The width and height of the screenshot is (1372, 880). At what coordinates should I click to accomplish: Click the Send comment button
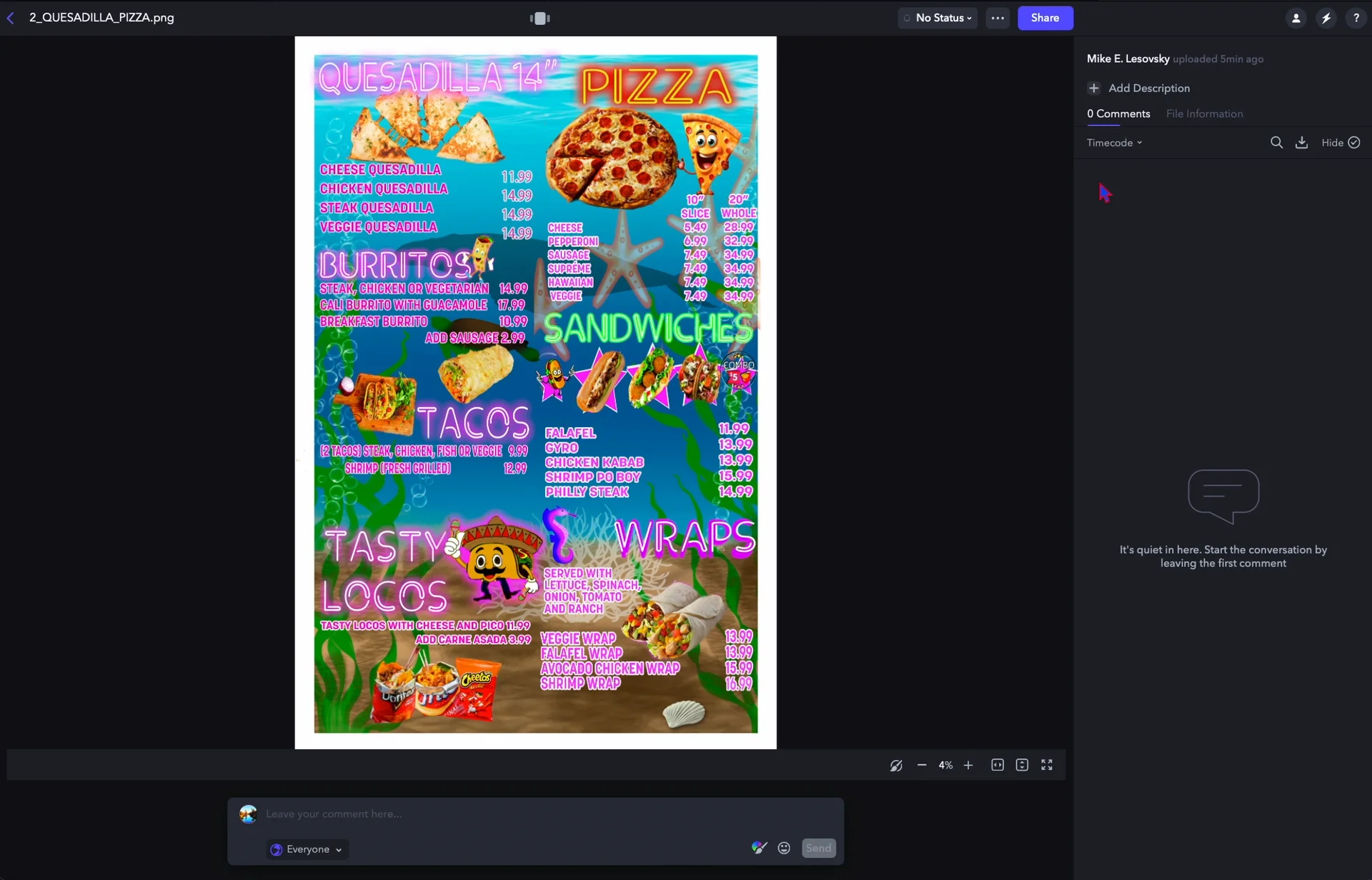click(818, 848)
